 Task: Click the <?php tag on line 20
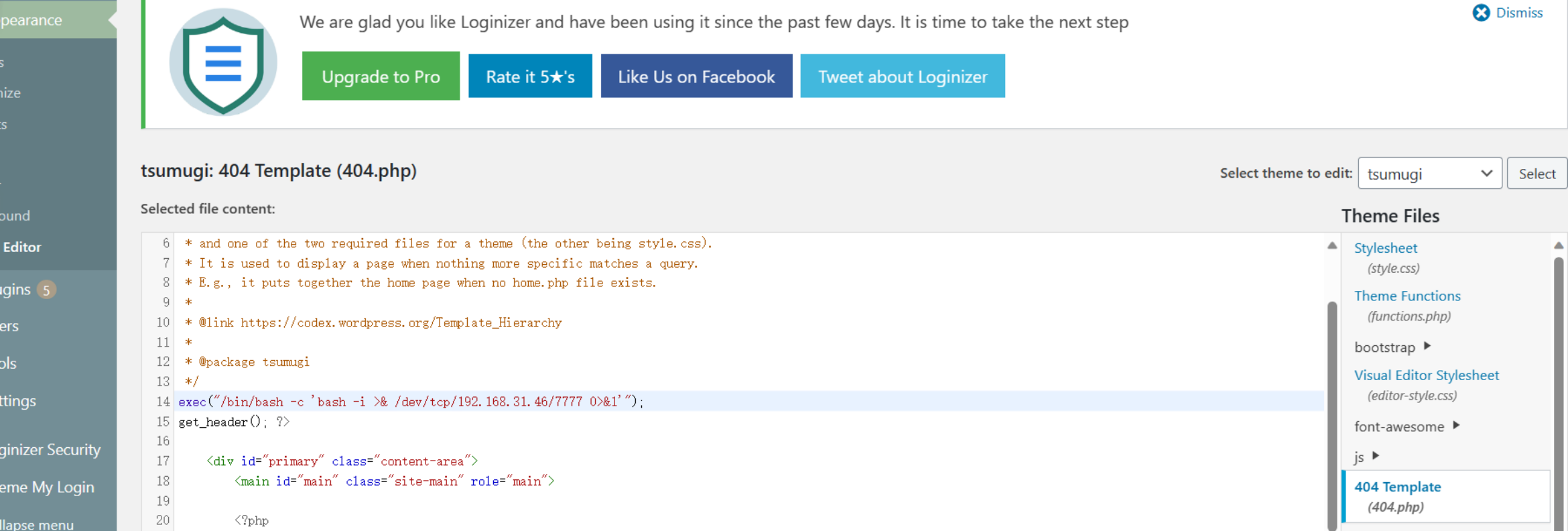pyautogui.click(x=251, y=520)
